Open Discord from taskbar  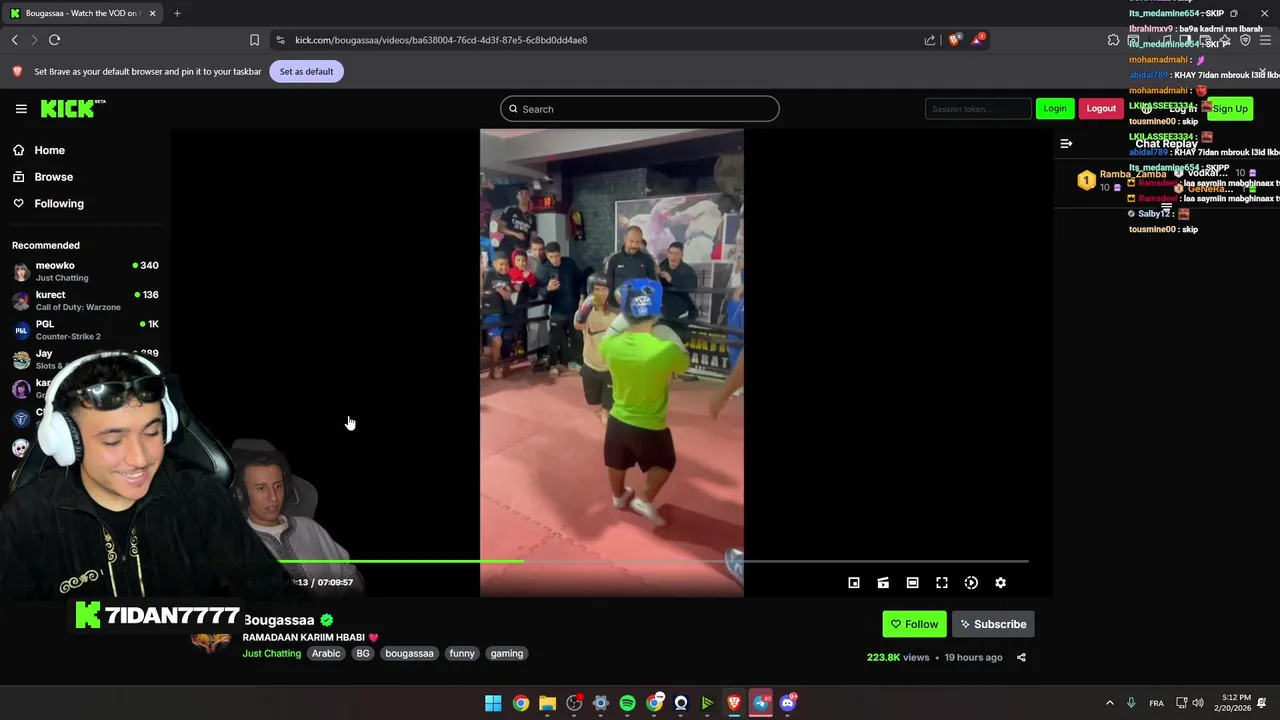pyautogui.click(x=788, y=703)
